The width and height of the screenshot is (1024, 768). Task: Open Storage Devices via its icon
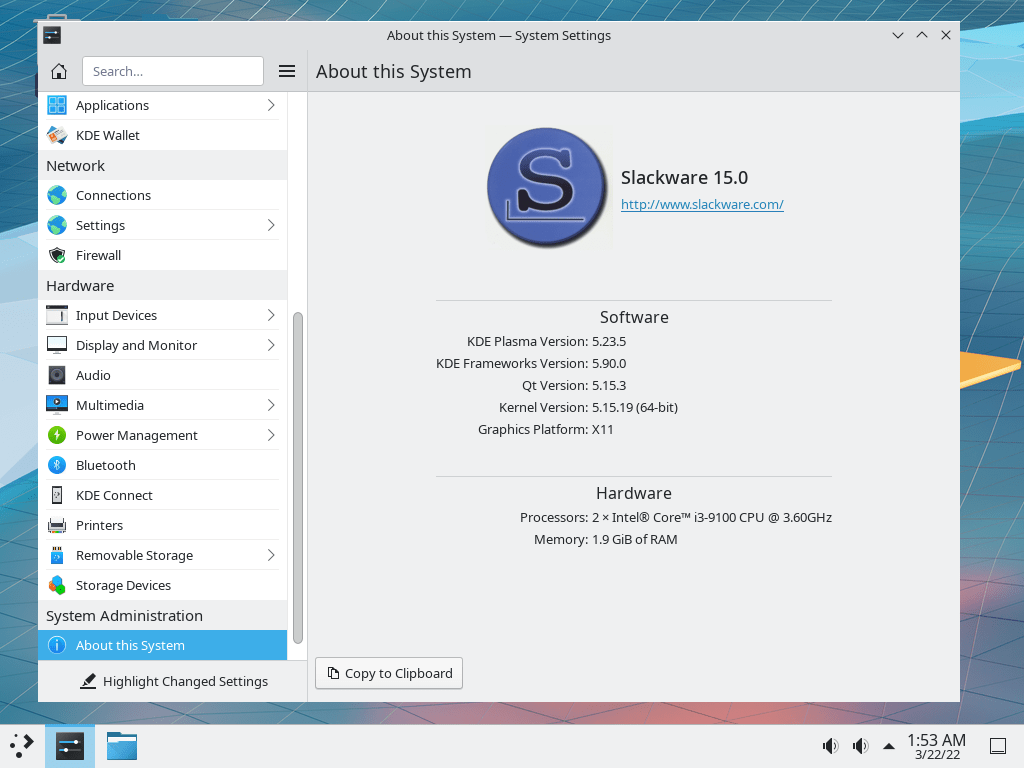[57, 586]
